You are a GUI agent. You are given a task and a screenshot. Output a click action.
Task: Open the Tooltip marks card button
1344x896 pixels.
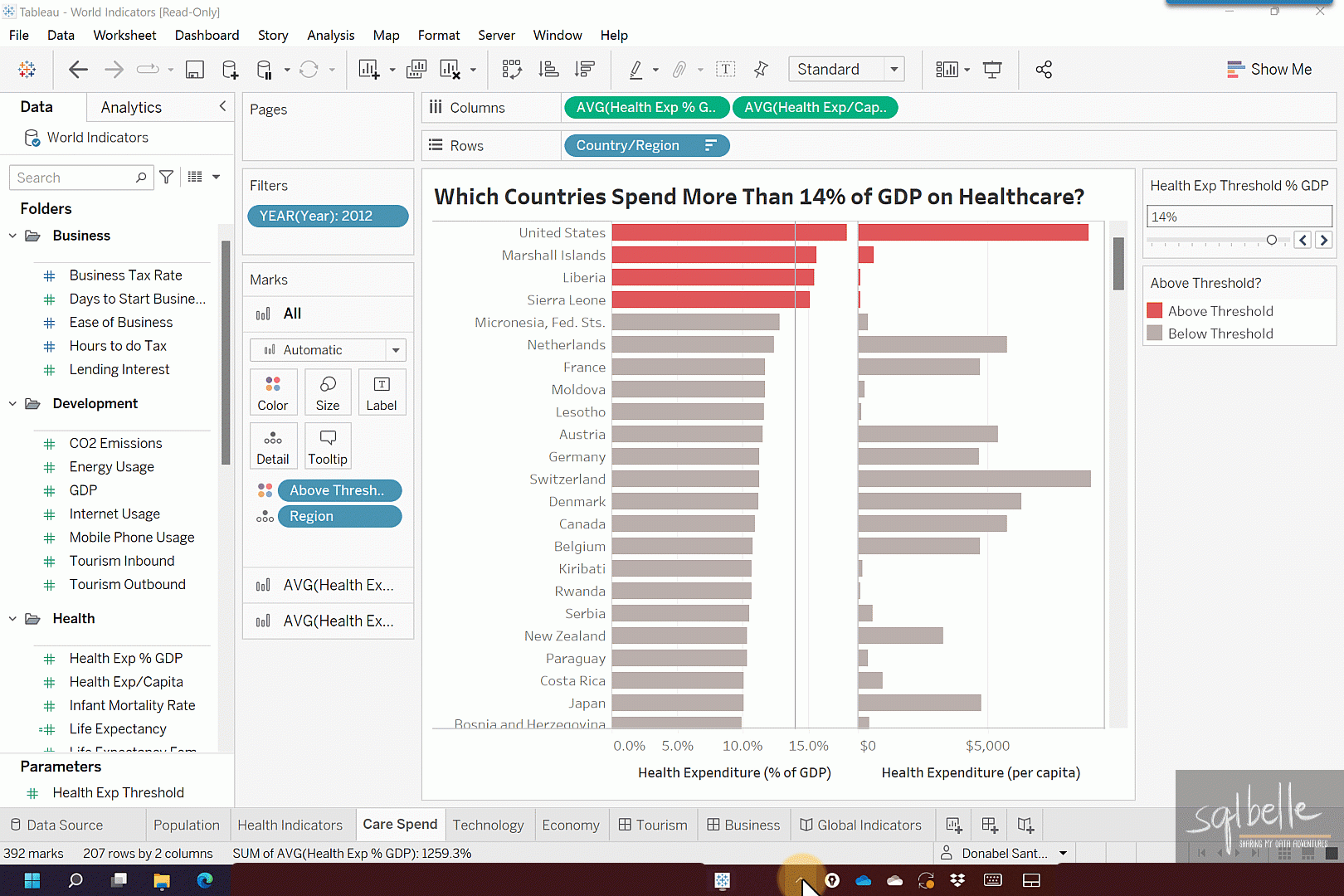328,446
